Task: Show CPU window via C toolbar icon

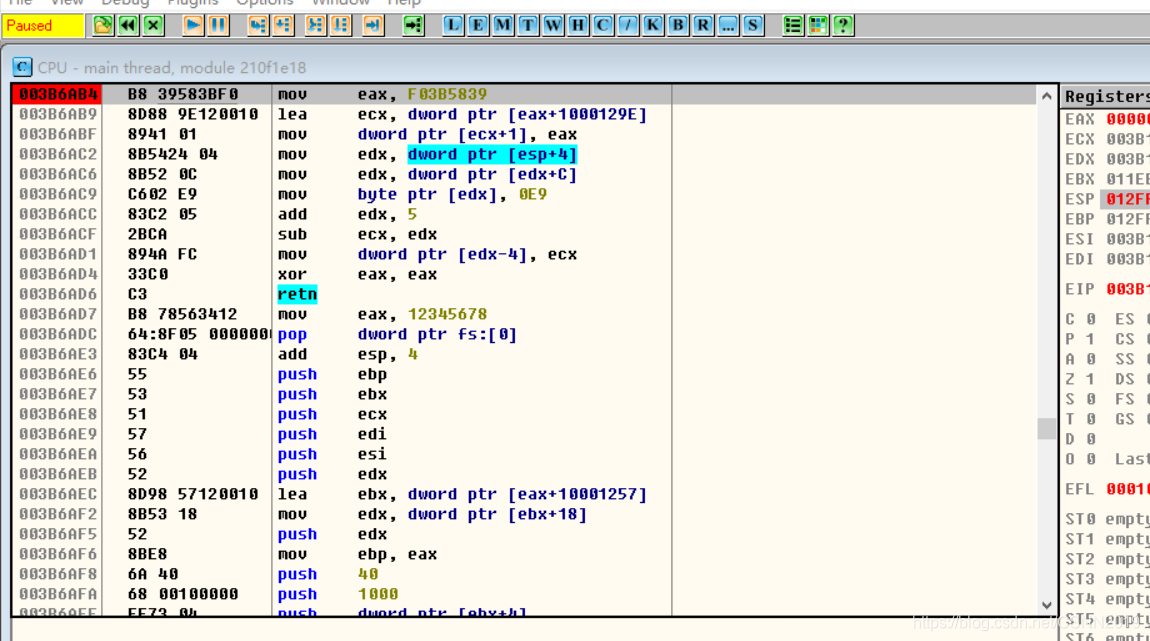Action: tap(603, 26)
